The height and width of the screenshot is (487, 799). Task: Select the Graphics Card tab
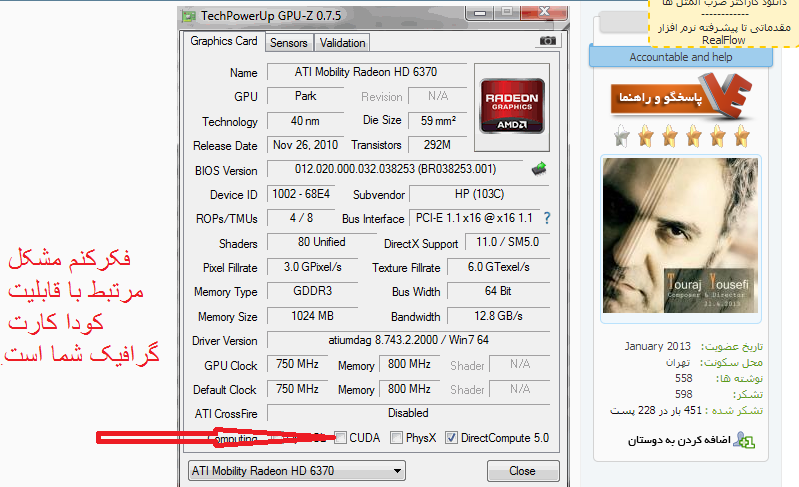pos(224,41)
